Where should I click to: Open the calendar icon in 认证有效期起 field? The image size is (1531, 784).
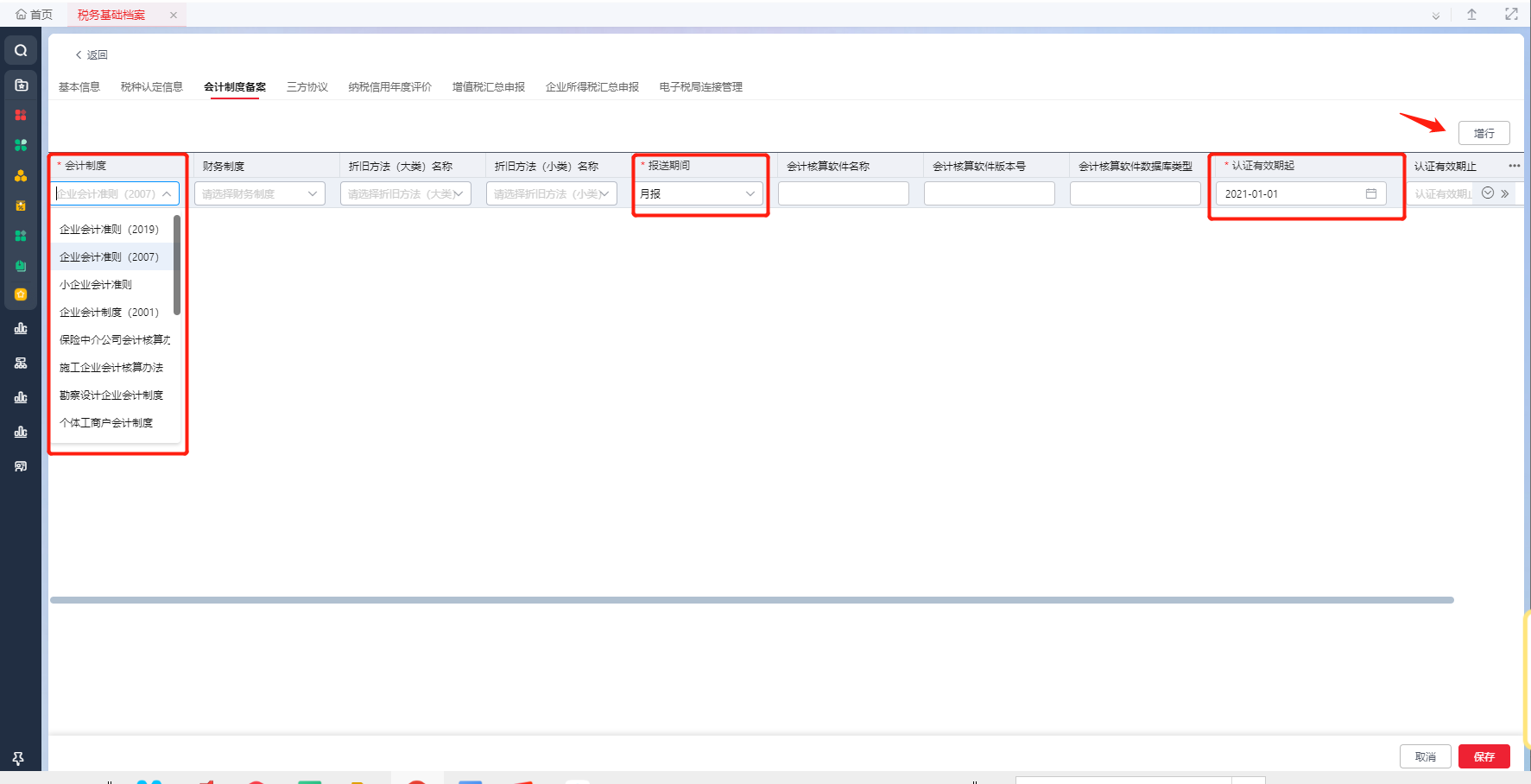1370,193
